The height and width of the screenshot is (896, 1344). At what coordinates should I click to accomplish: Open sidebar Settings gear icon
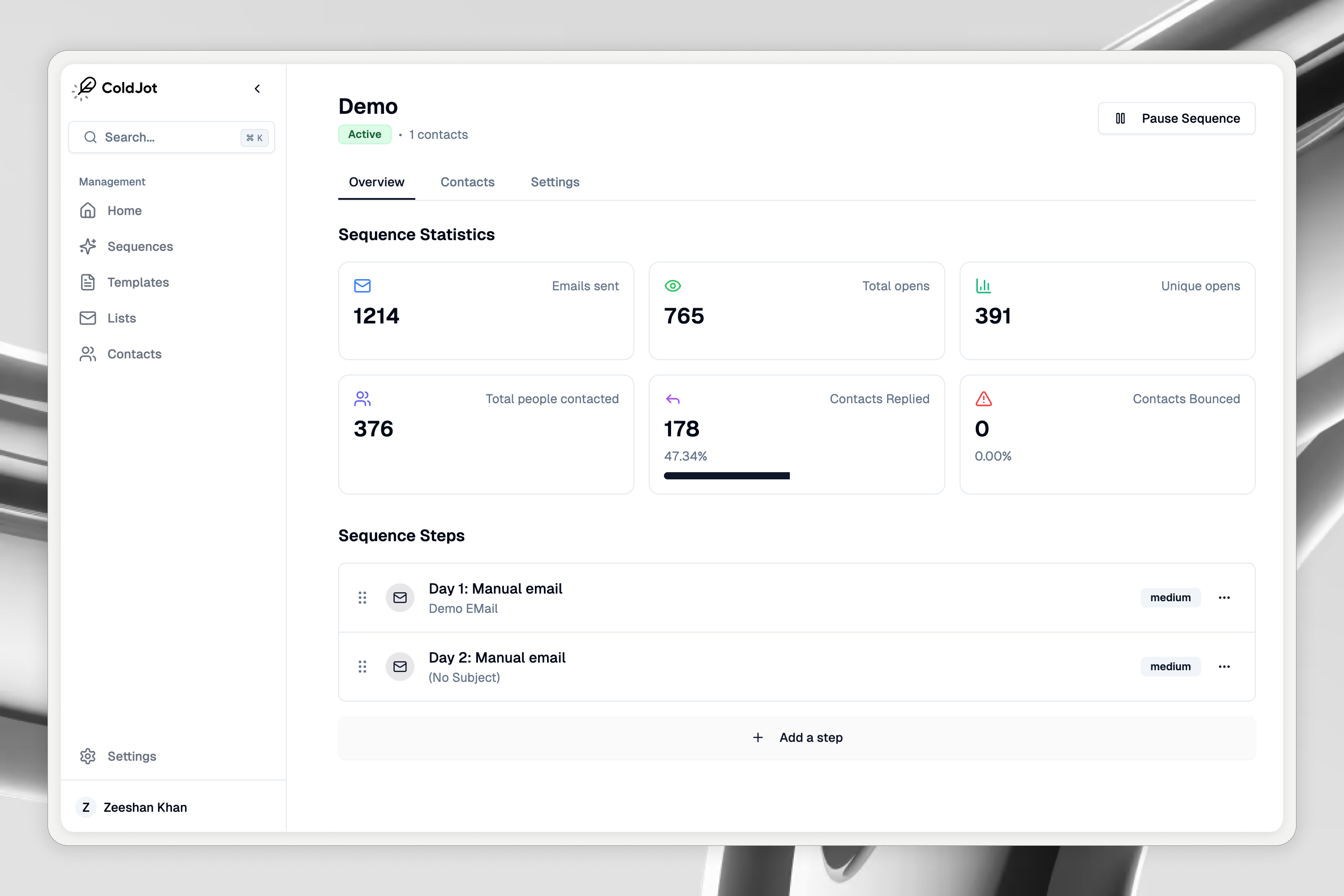coord(88,756)
